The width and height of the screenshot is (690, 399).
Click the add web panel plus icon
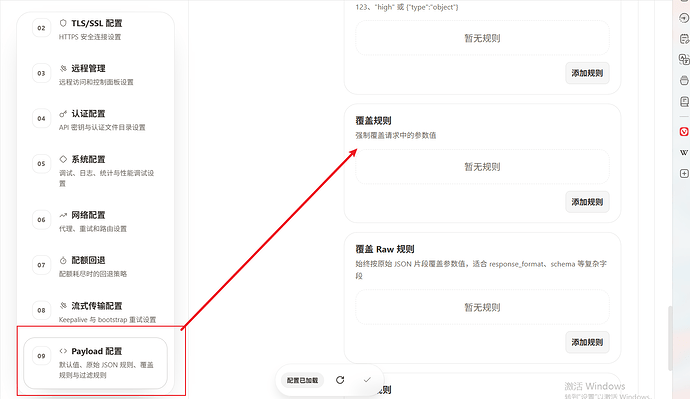684,173
